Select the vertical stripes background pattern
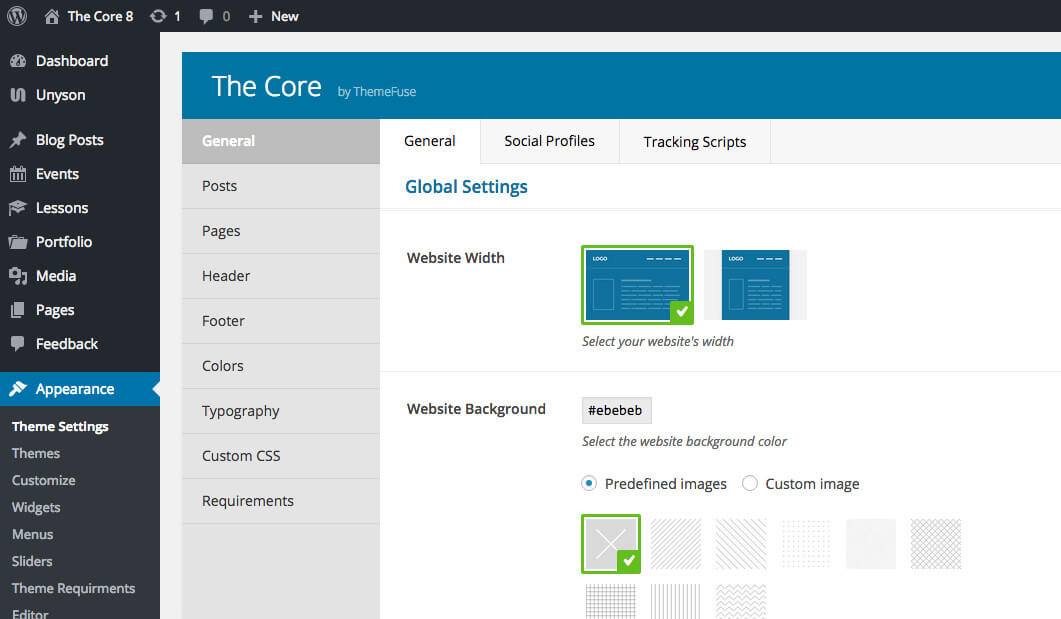Screen dimensions: 1061x619 tap(676, 601)
